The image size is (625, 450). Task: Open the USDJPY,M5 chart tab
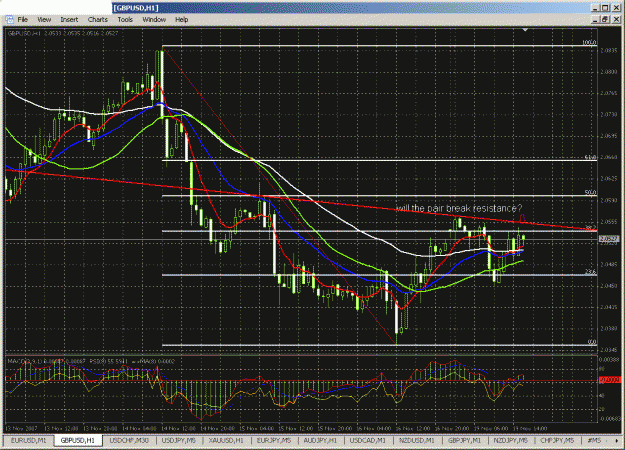coord(179,440)
